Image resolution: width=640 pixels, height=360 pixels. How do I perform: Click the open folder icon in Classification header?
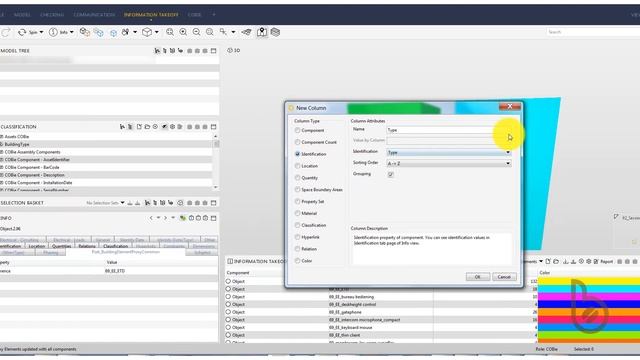point(147,127)
